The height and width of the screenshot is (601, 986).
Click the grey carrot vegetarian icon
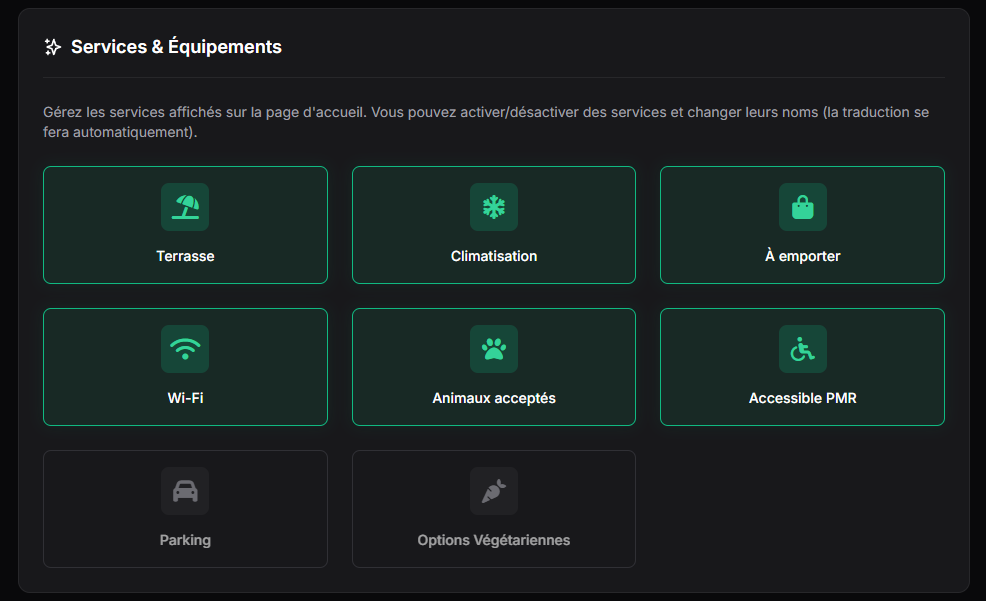coord(494,491)
